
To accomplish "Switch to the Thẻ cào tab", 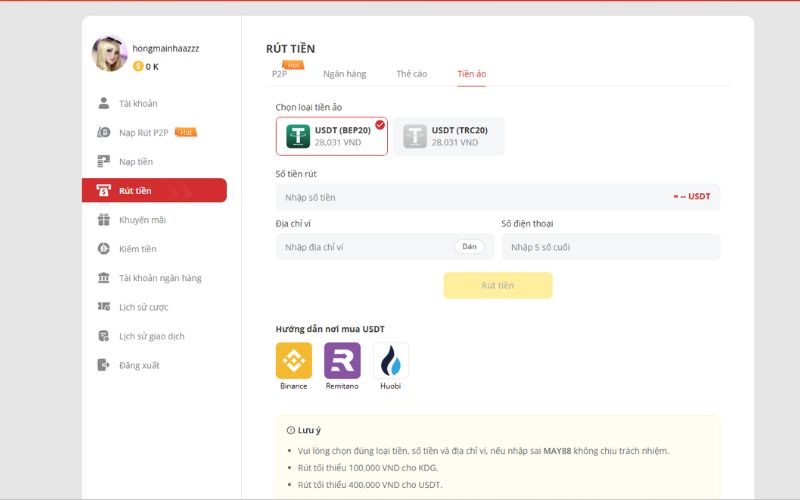I will 412,74.
